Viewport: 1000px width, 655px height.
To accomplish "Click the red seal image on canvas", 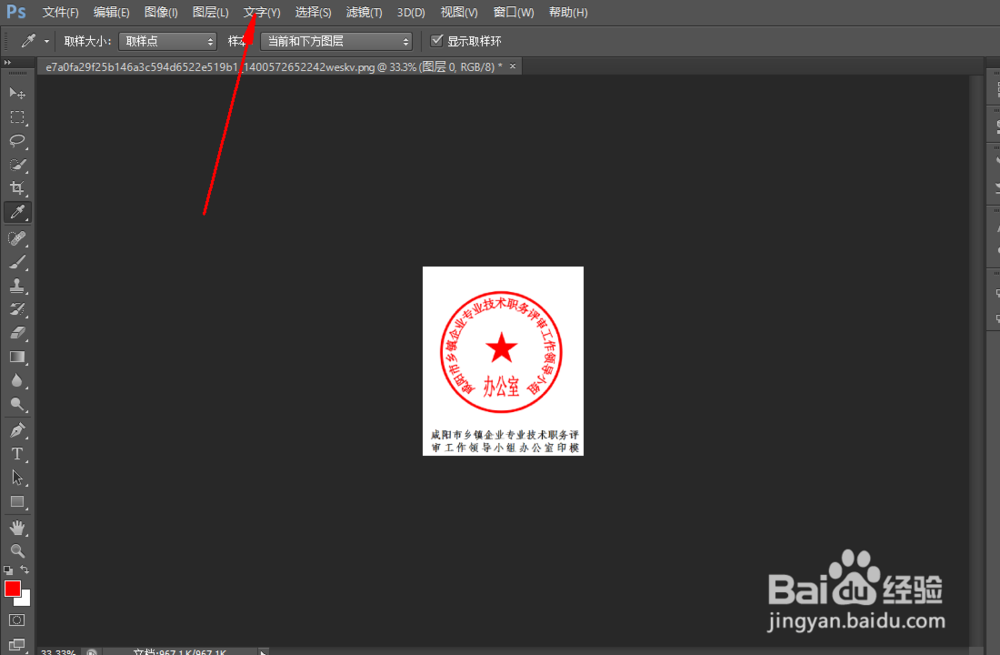I will click(501, 352).
